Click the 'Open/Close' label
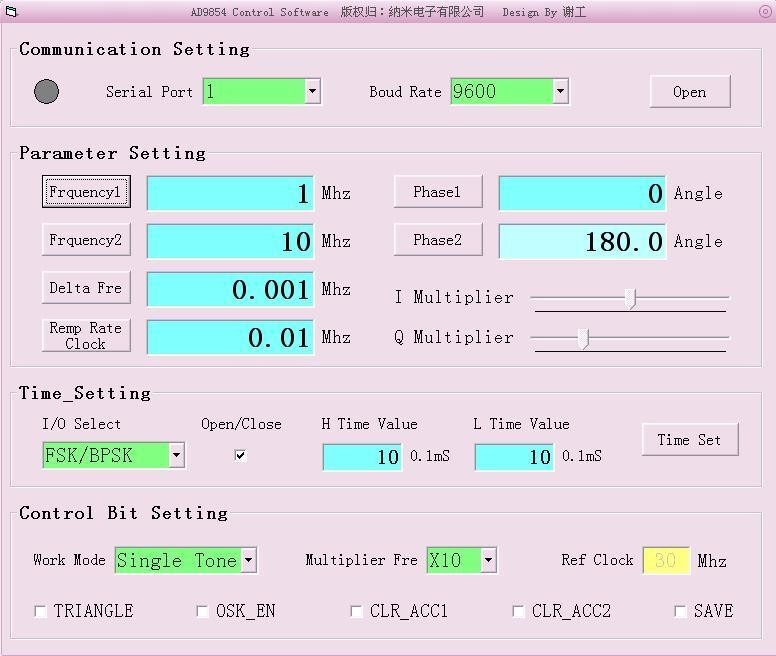This screenshot has width=776, height=656. pyautogui.click(x=242, y=424)
